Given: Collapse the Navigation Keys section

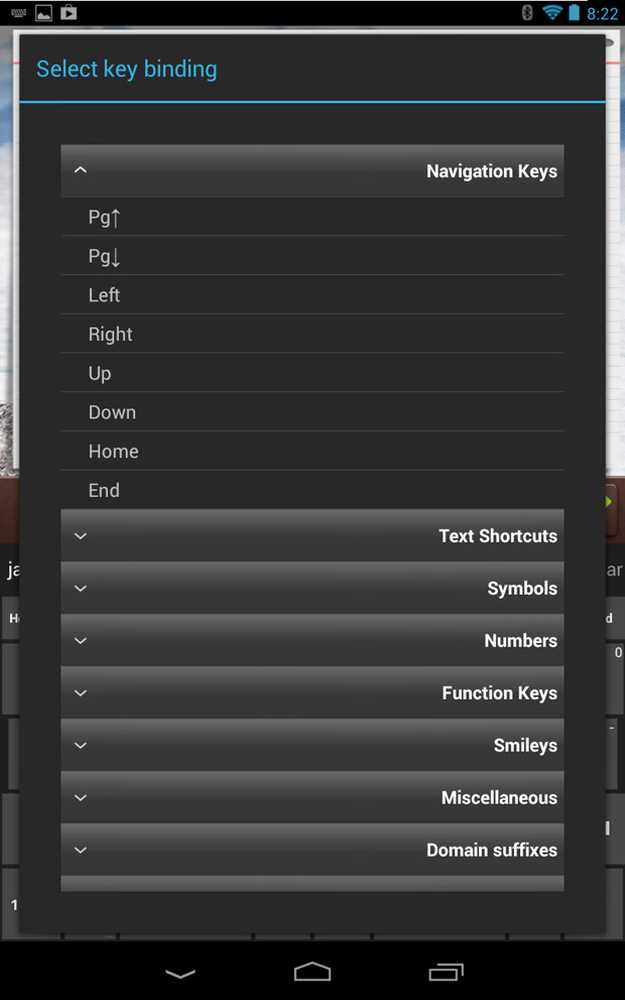Looking at the screenshot, I should pyautogui.click(x=312, y=170).
